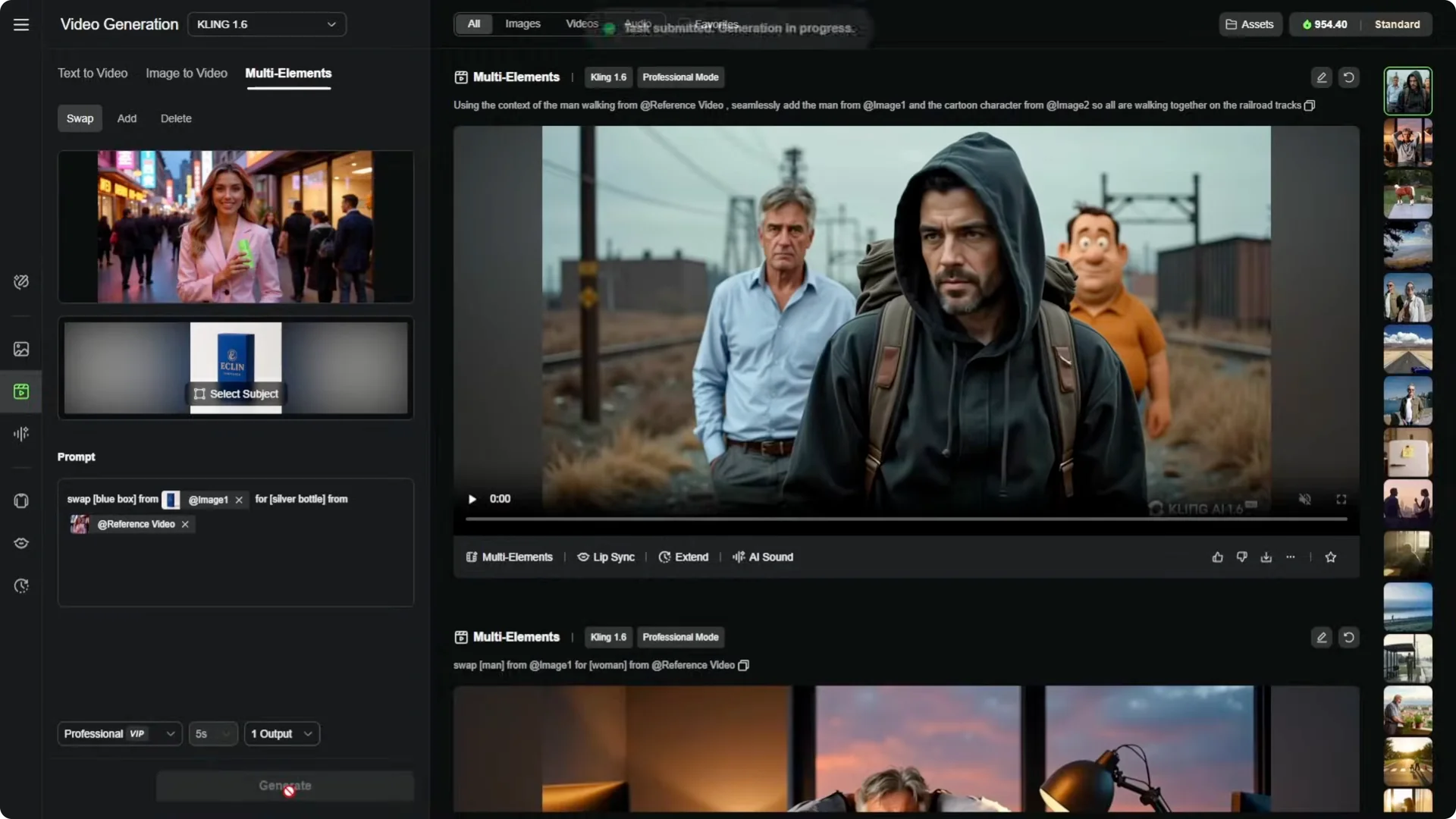Screen dimensions: 1456x819
Task: Expand the 1 Output dropdown
Action: point(281,733)
